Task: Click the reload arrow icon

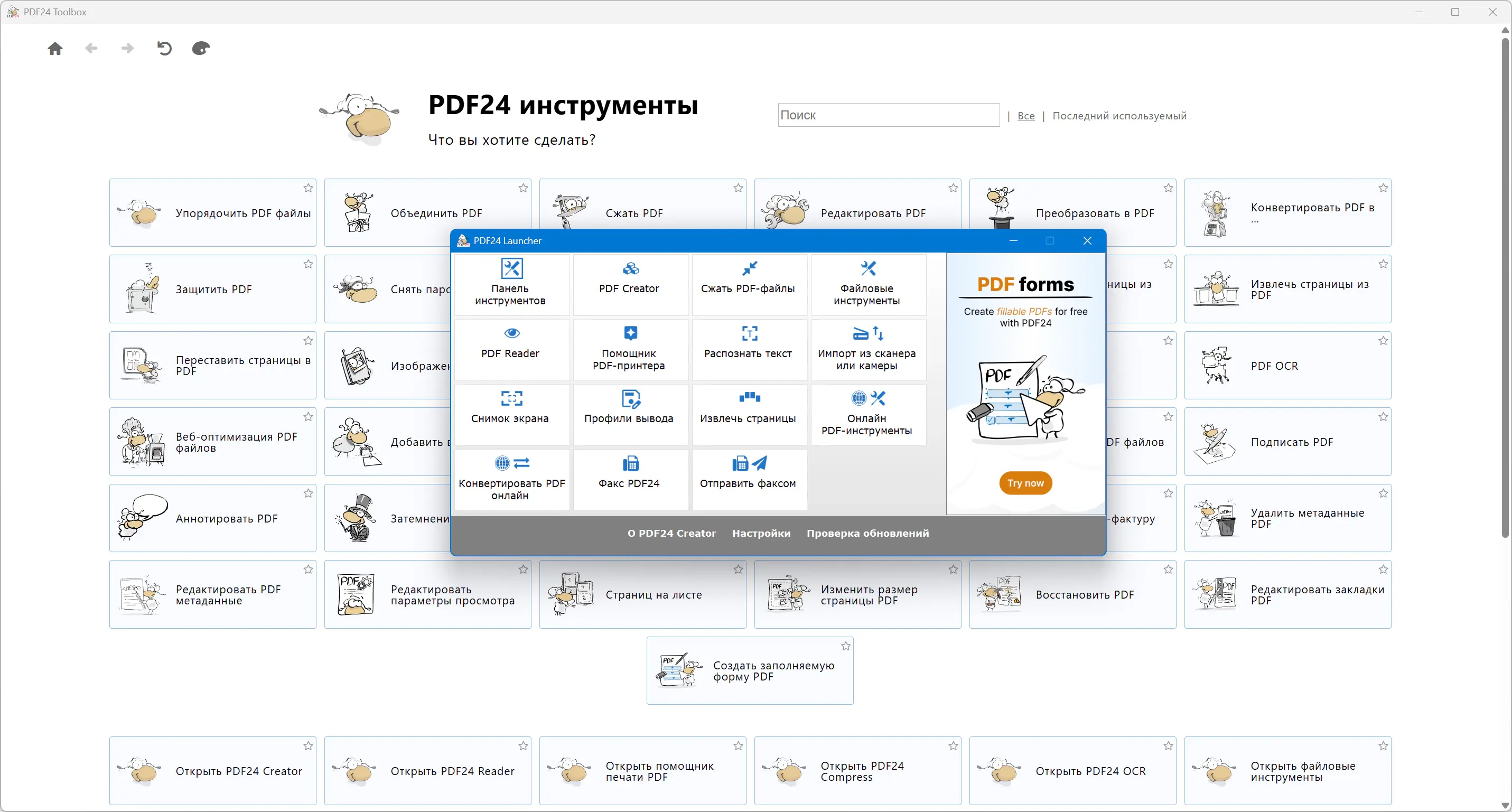Action: 164,49
